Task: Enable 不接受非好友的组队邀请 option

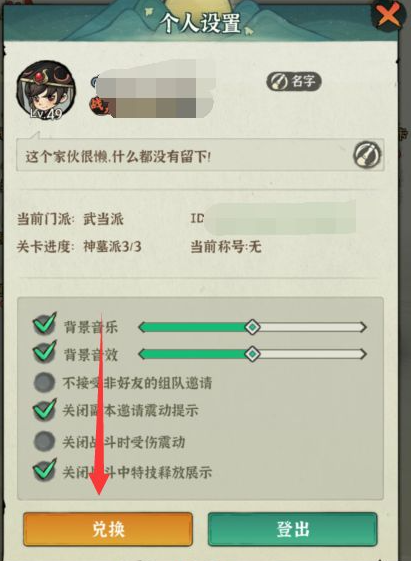Action: click(44, 382)
